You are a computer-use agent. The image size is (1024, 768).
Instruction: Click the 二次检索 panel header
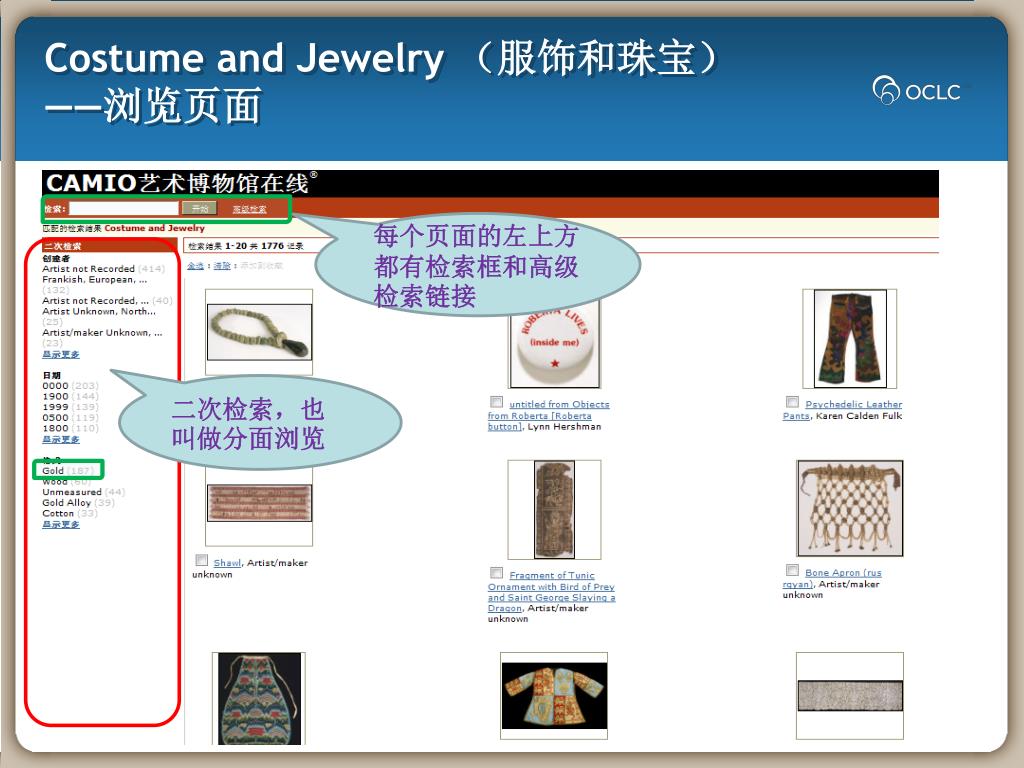[x=109, y=246]
